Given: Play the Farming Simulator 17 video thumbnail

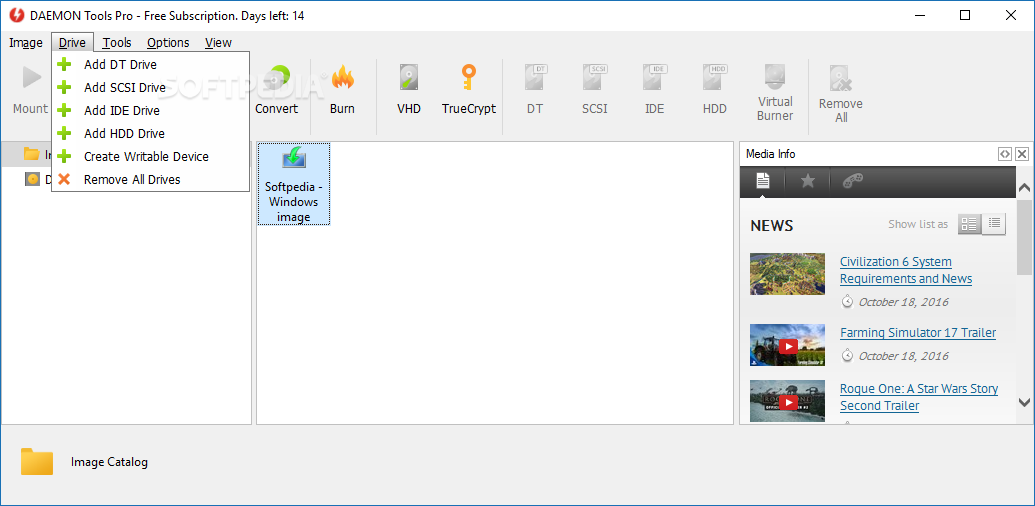Looking at the screenshot, I should click(x=787, y=345).
